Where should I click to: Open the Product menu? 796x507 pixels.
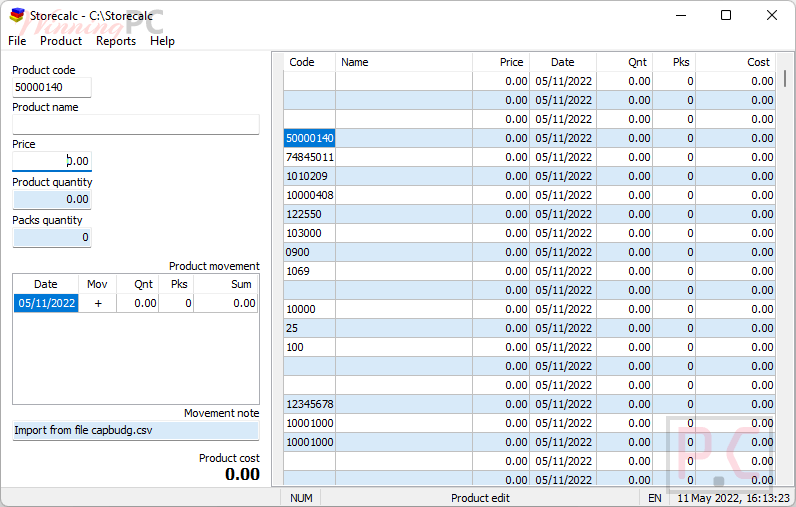point(61,41)
